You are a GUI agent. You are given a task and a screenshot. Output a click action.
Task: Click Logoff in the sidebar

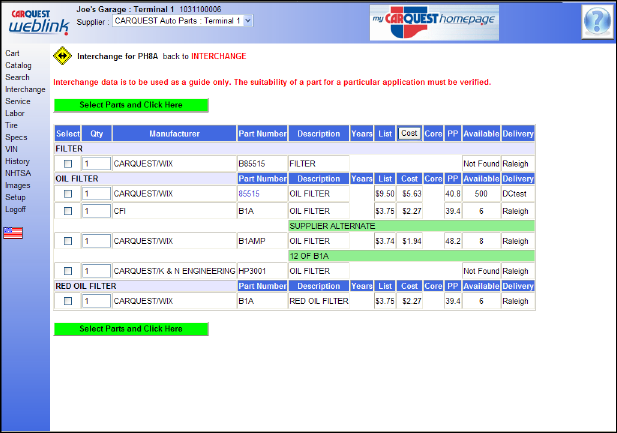coord(16,209)
